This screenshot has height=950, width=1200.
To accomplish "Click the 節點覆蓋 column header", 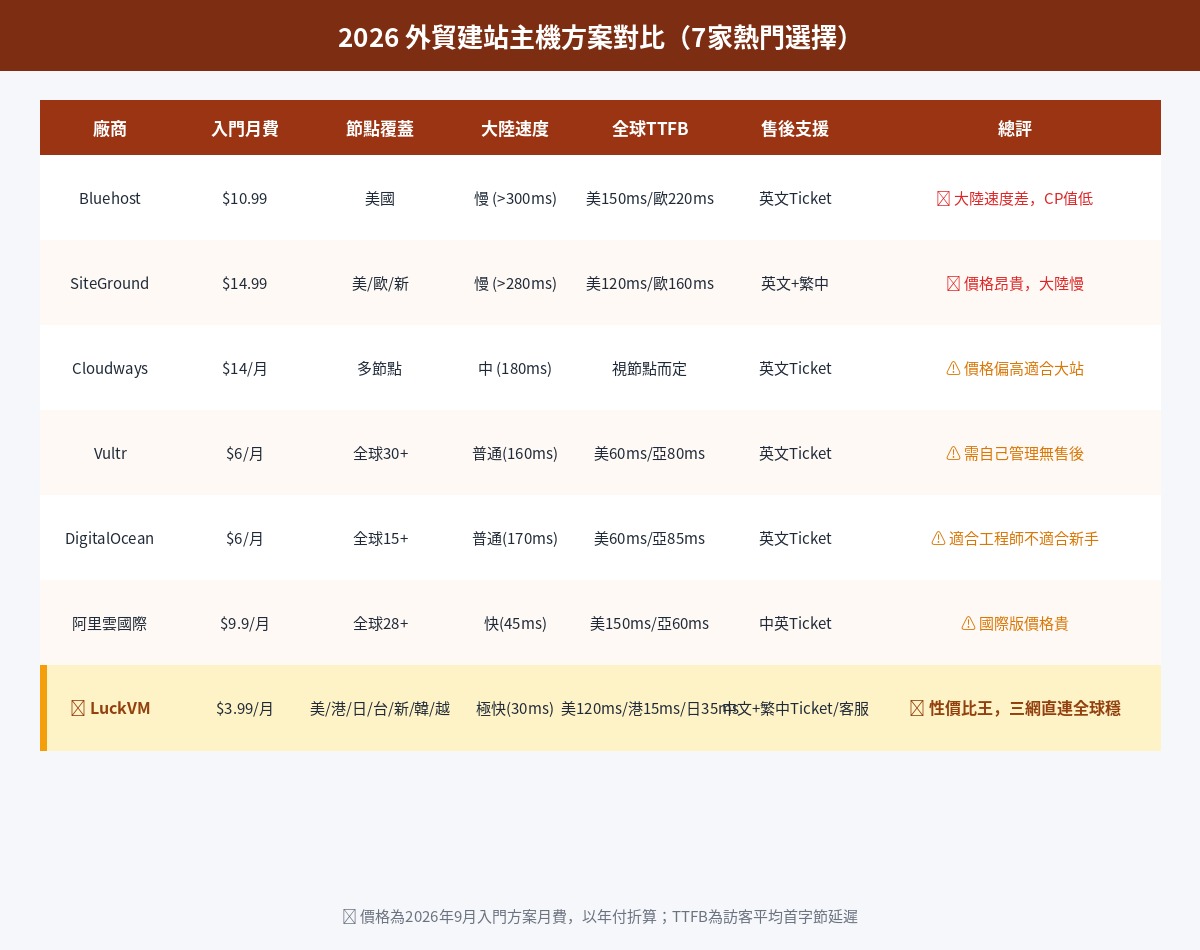I will 380,128.
